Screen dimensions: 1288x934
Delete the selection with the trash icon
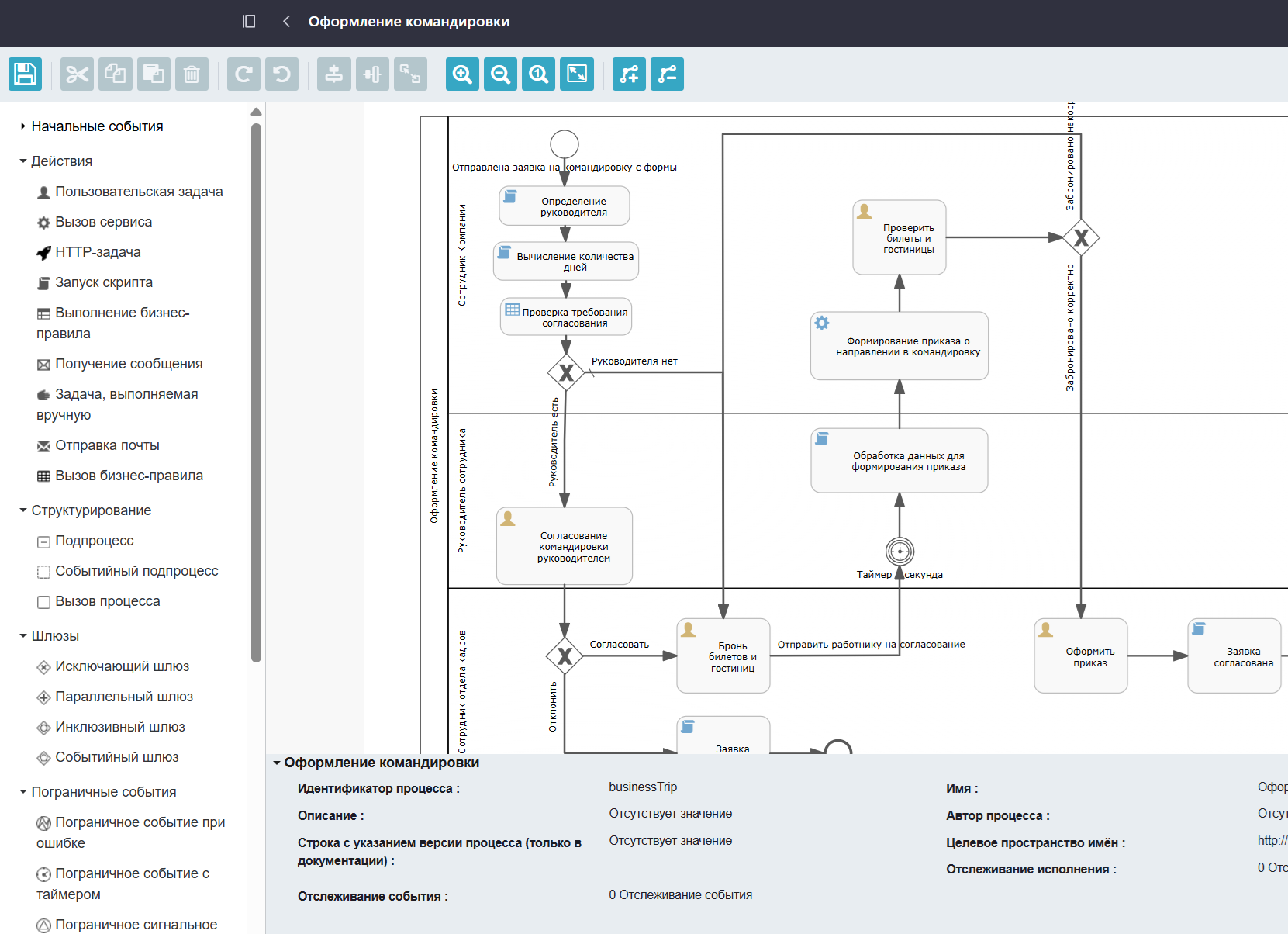(192, 74)
